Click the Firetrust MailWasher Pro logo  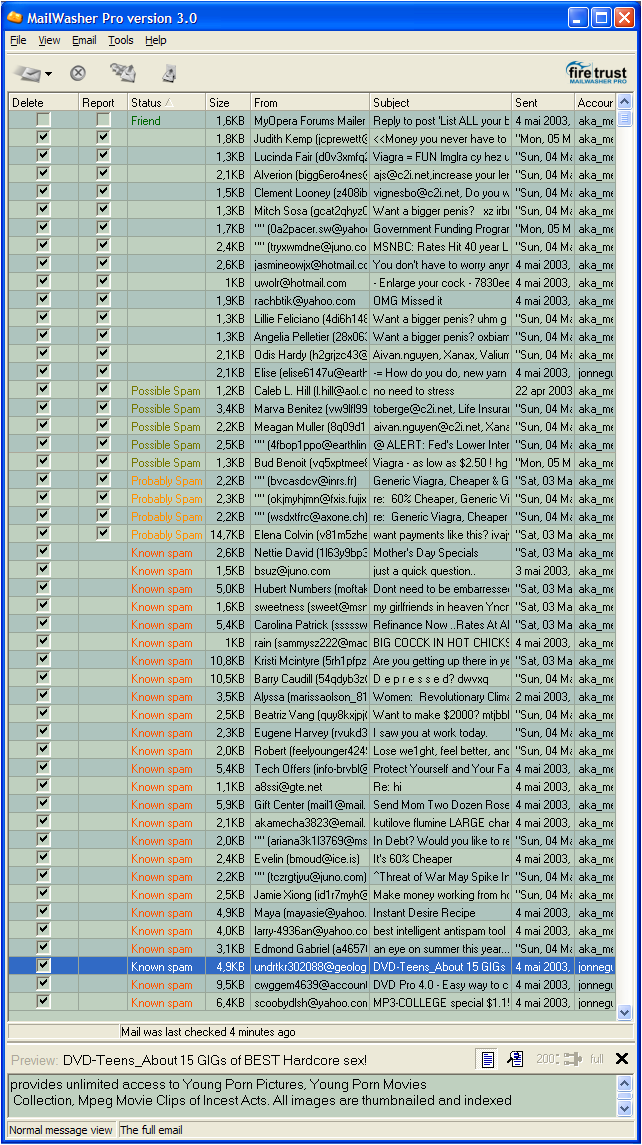[597, 74]
